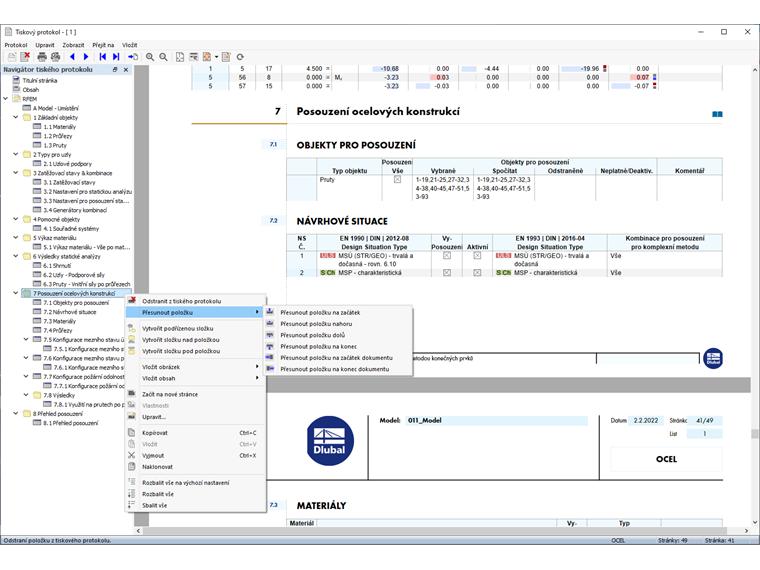Screen dimensions: 760x570
Task: Click the zoom out magnifier icon
Action: [163, 57]
